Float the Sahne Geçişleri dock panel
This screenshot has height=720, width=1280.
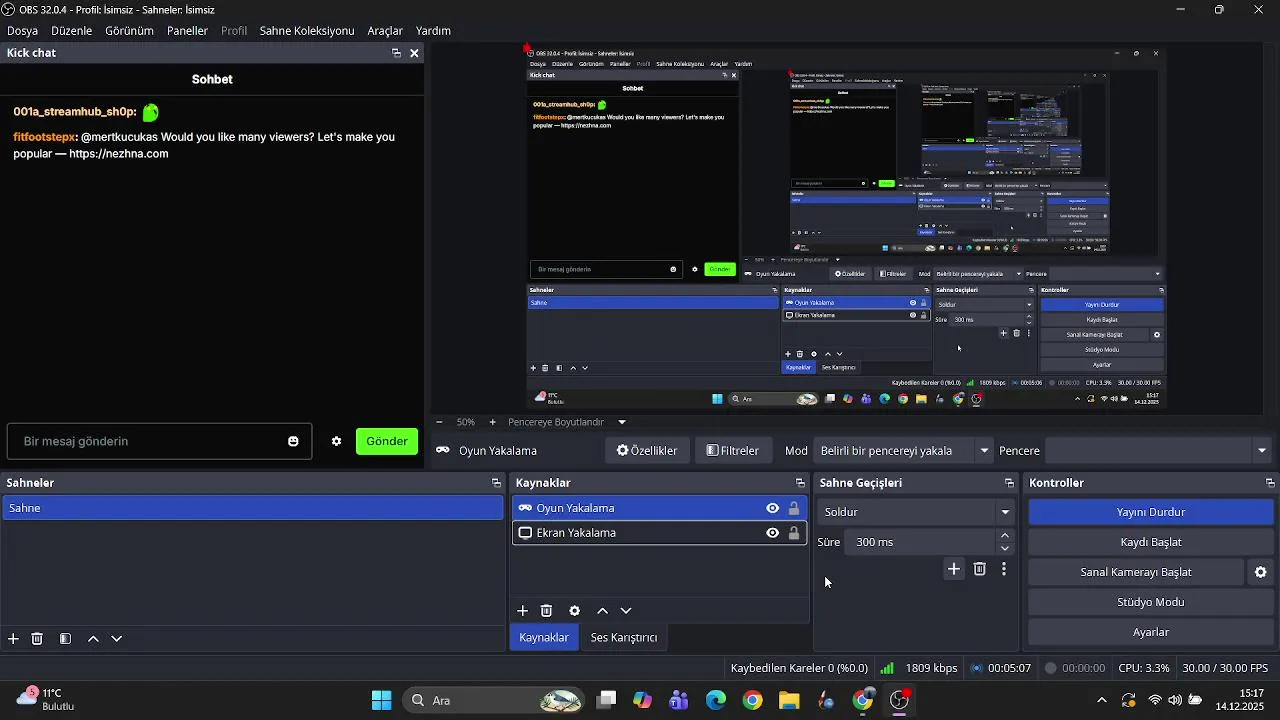pyautogui.click(x=1009, y=483)
